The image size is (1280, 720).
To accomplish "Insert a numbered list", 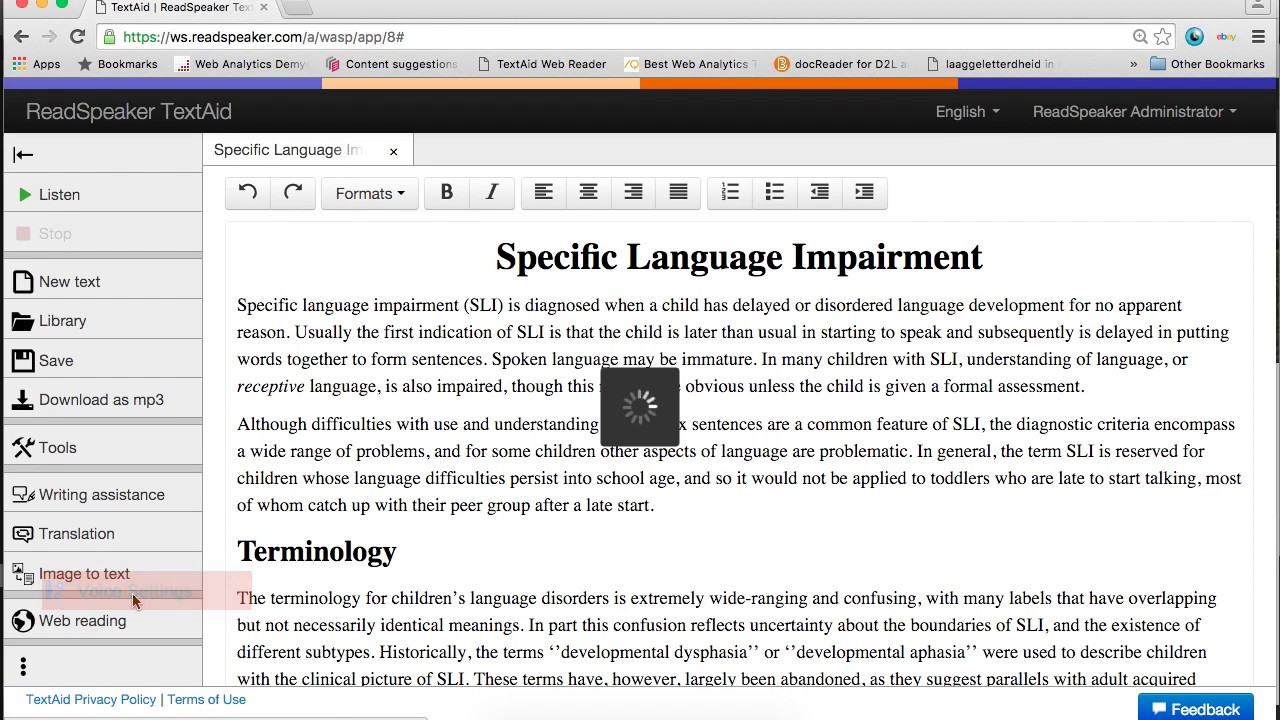I will [730, 192].
